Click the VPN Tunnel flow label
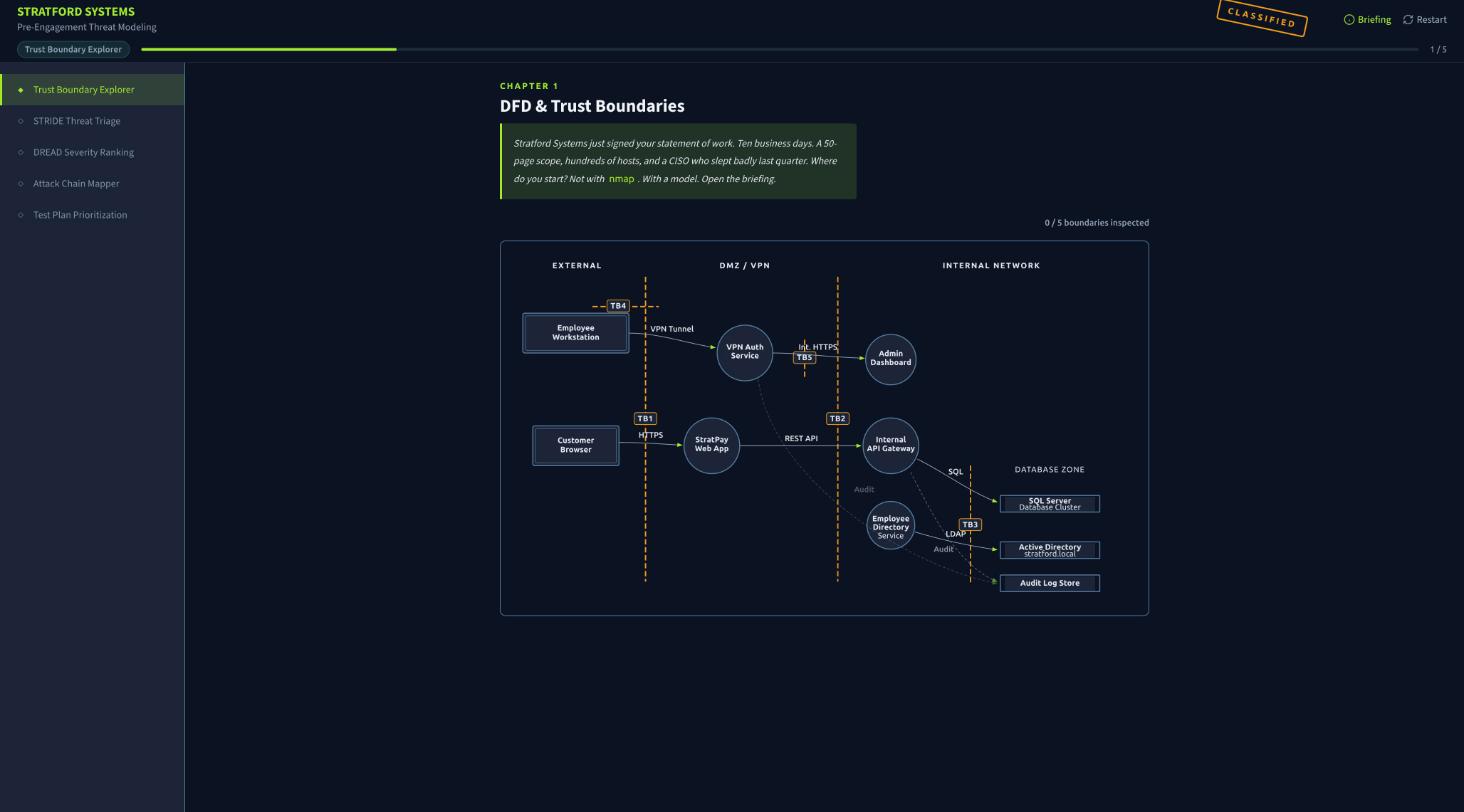The height and width of the screenshot is (812, 1464). (672, 329)
